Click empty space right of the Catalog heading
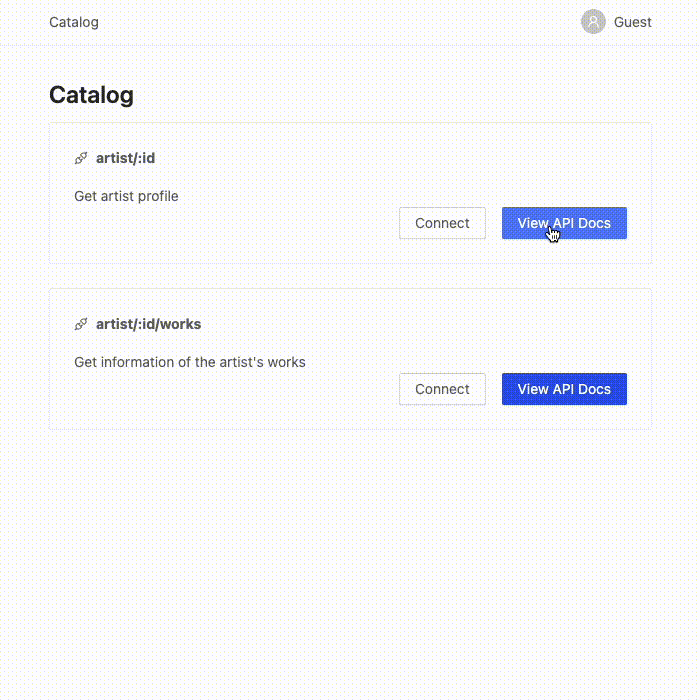The image size is (700, 700). click(x=400, y=95)
